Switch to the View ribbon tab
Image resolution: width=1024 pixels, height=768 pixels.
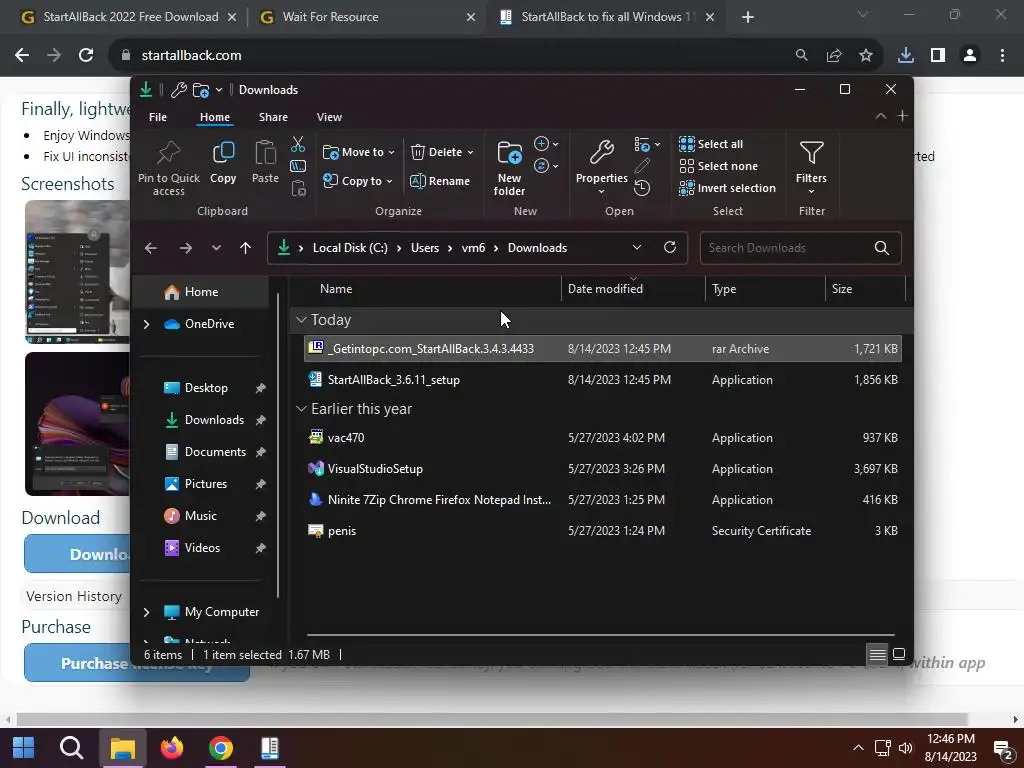coord(329,117)
